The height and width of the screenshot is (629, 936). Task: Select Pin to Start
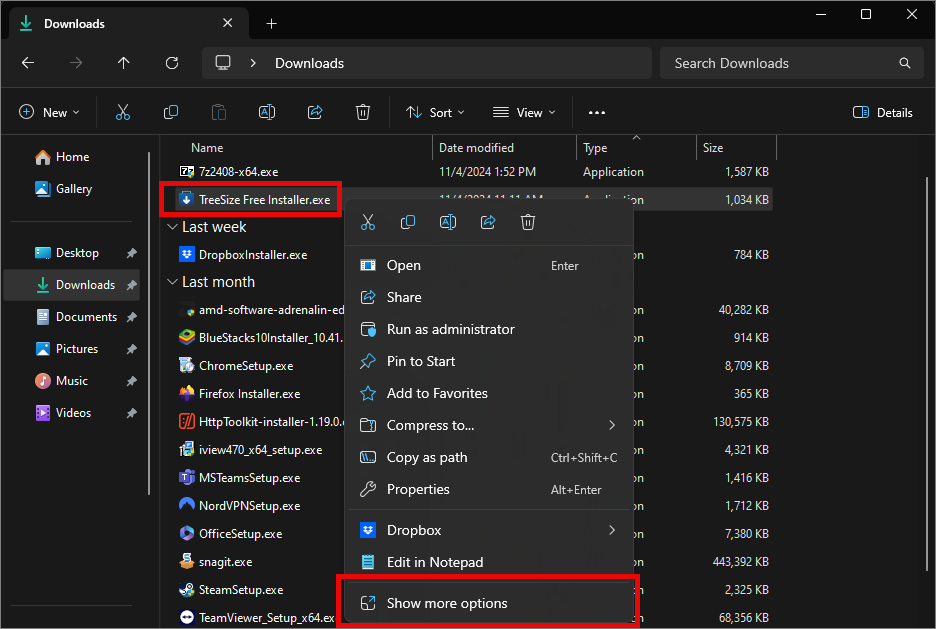pos(488,361)
